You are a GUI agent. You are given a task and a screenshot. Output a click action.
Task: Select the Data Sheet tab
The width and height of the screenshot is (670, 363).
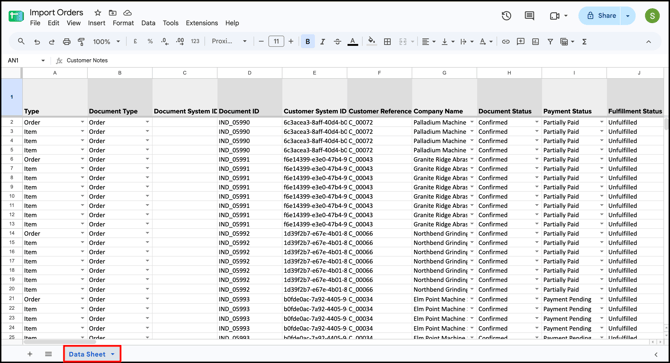pyautogui.click(x=87, y=354)
